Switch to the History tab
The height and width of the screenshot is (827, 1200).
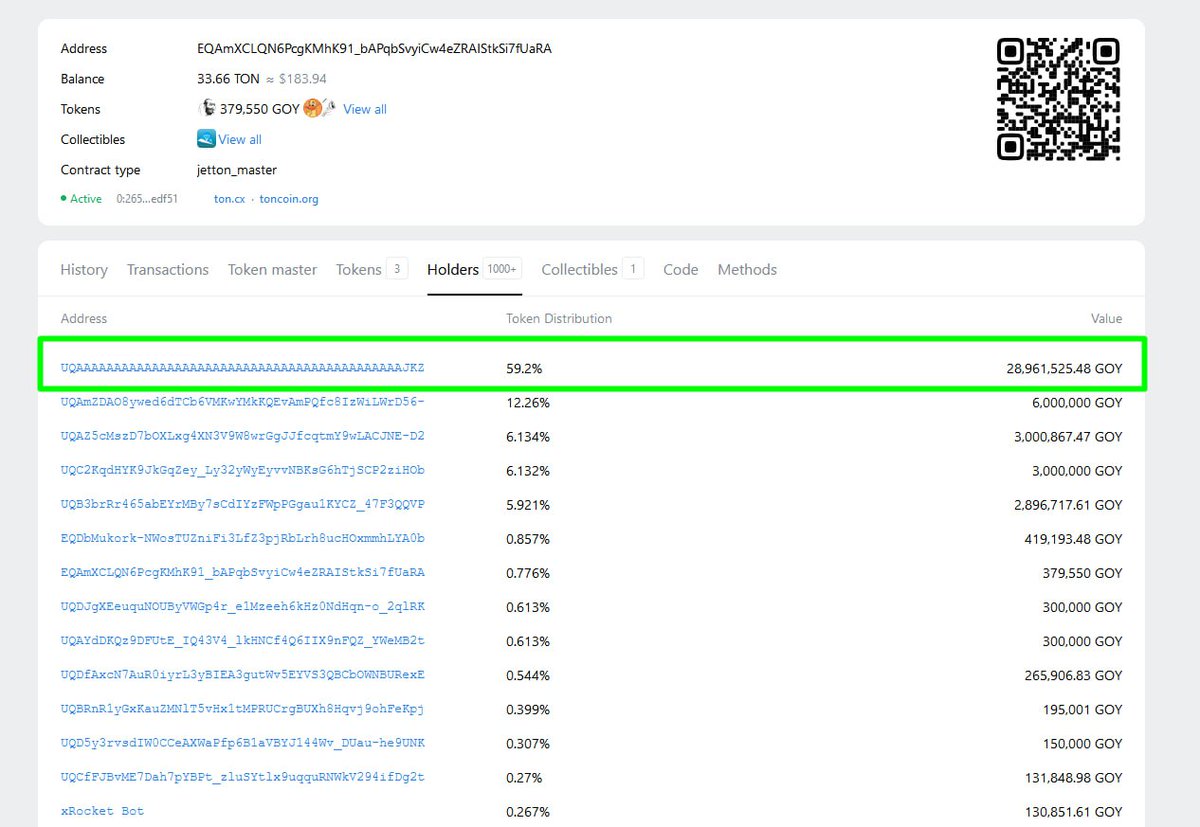click(x=84, y=269)
